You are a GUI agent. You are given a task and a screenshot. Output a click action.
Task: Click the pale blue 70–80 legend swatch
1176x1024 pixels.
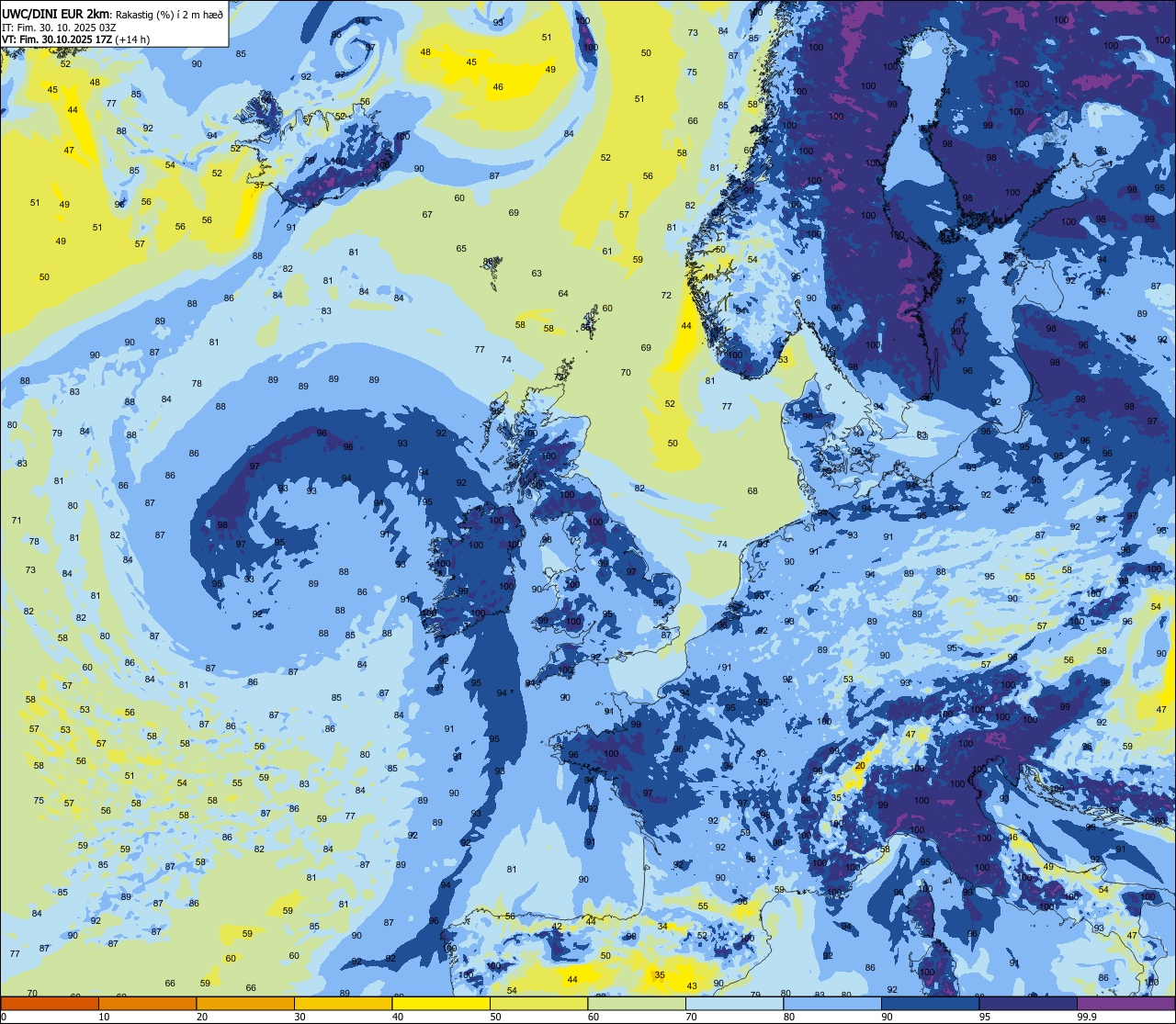coord(734,1004)
